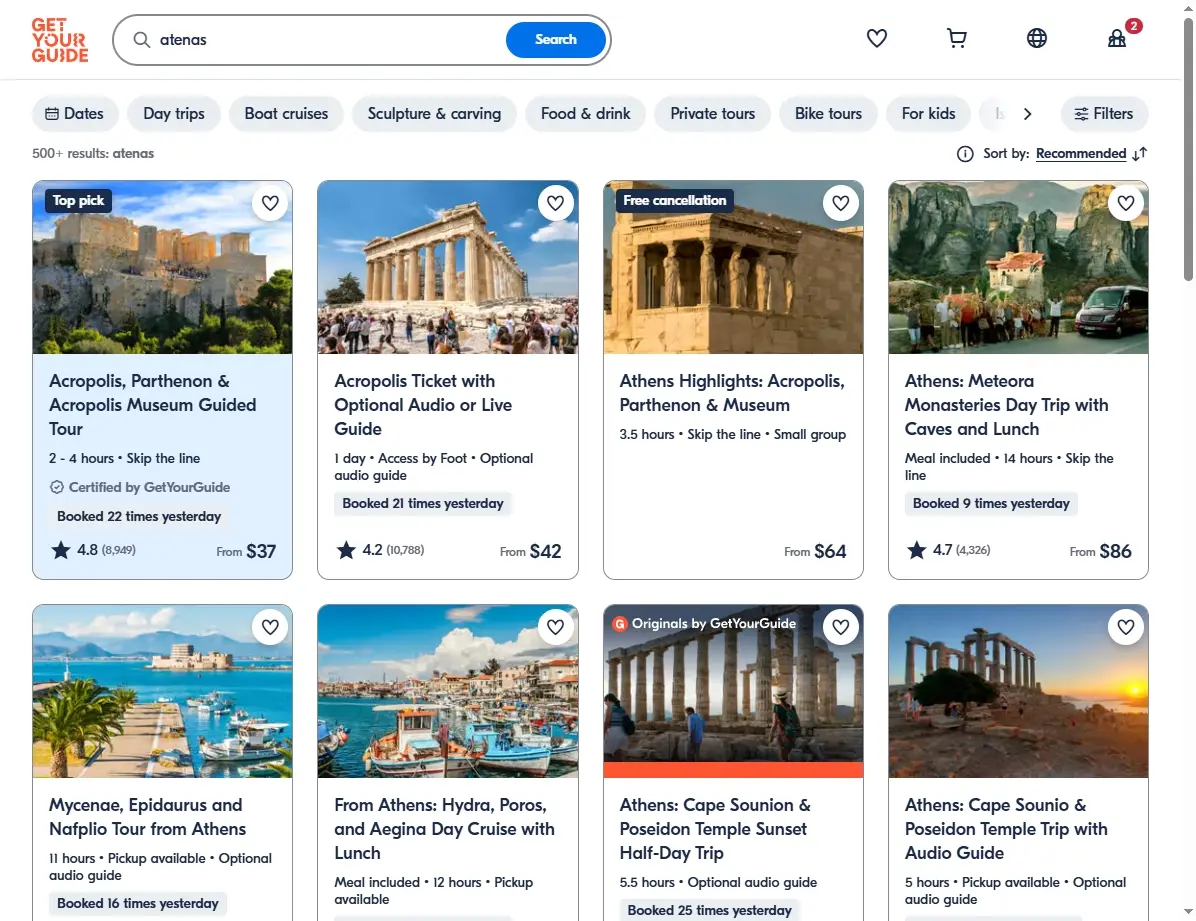The image size is (1196, 921).
Task: Click the Nafplio harbor palm tree photo
Action: point(162,691)
